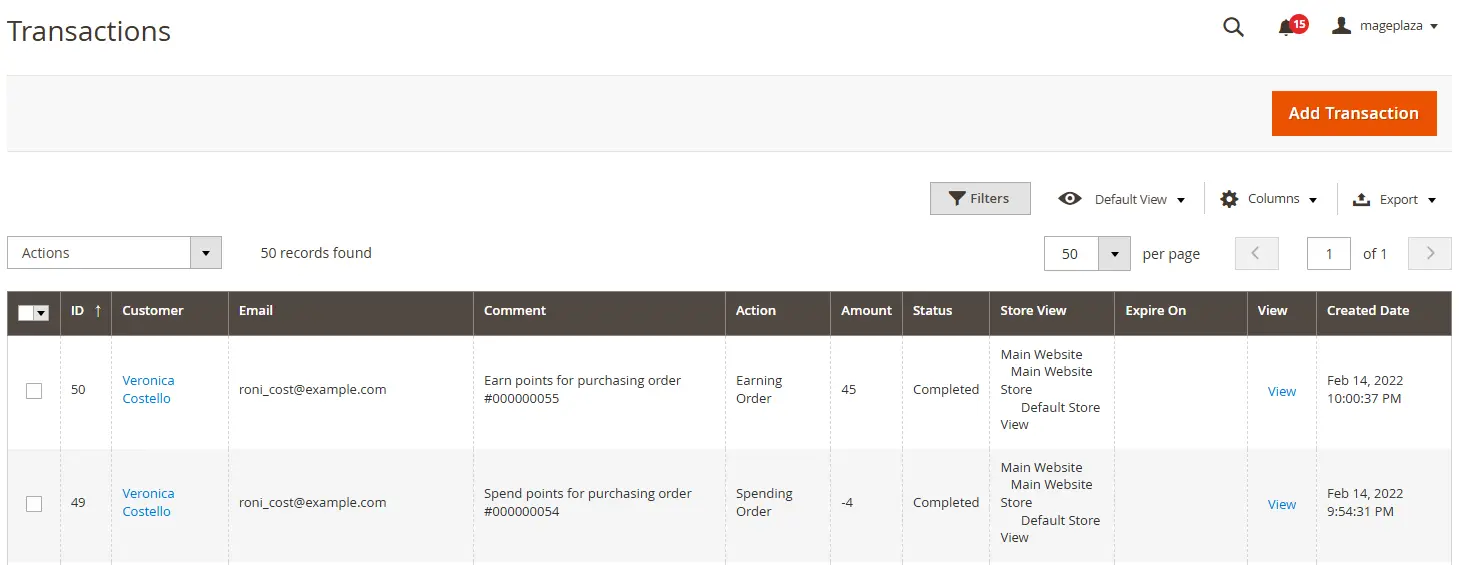
Task: Click the Completed status in row 50
Action: [946, 390]
